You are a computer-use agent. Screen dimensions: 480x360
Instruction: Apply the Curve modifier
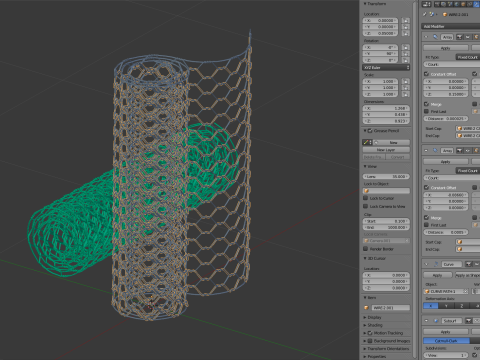click(437, 275)
